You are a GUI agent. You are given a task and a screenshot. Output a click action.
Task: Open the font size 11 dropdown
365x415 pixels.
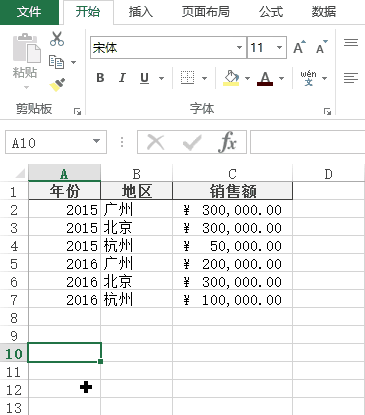point(279,47)
